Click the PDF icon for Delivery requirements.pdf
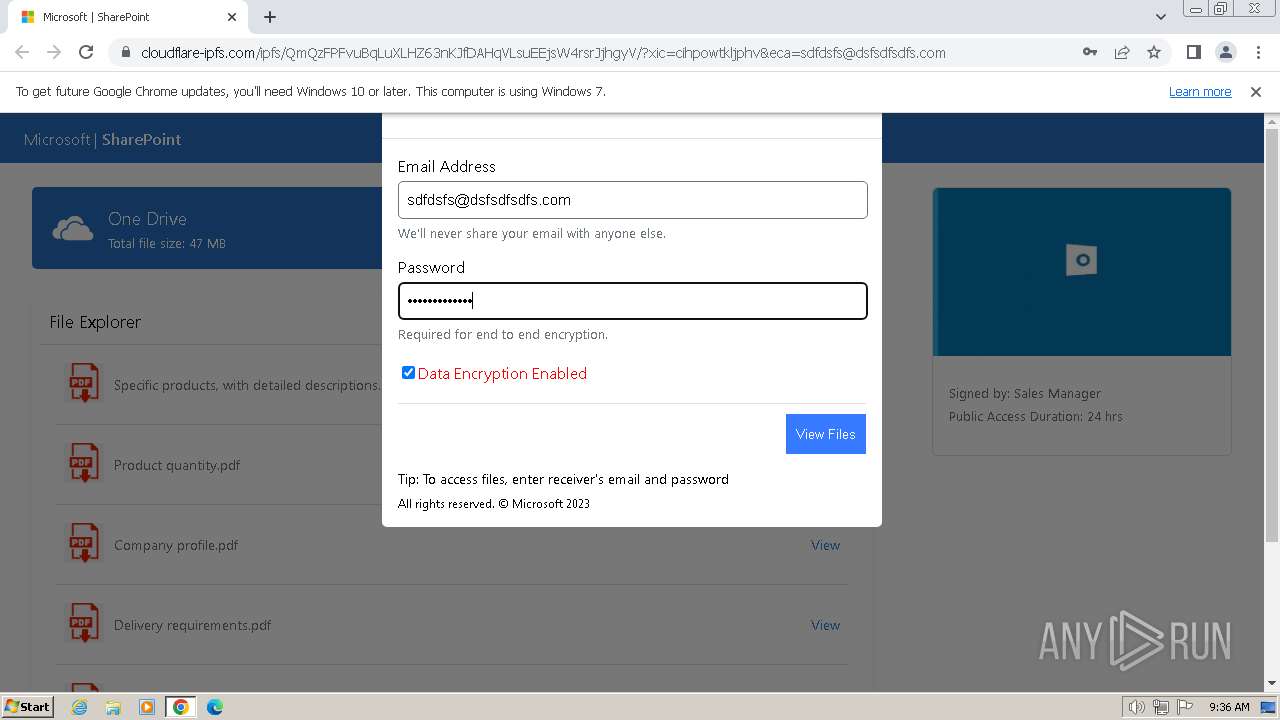Image resolution: width=1280 pixels, height=720 pixels. point(83,624)
